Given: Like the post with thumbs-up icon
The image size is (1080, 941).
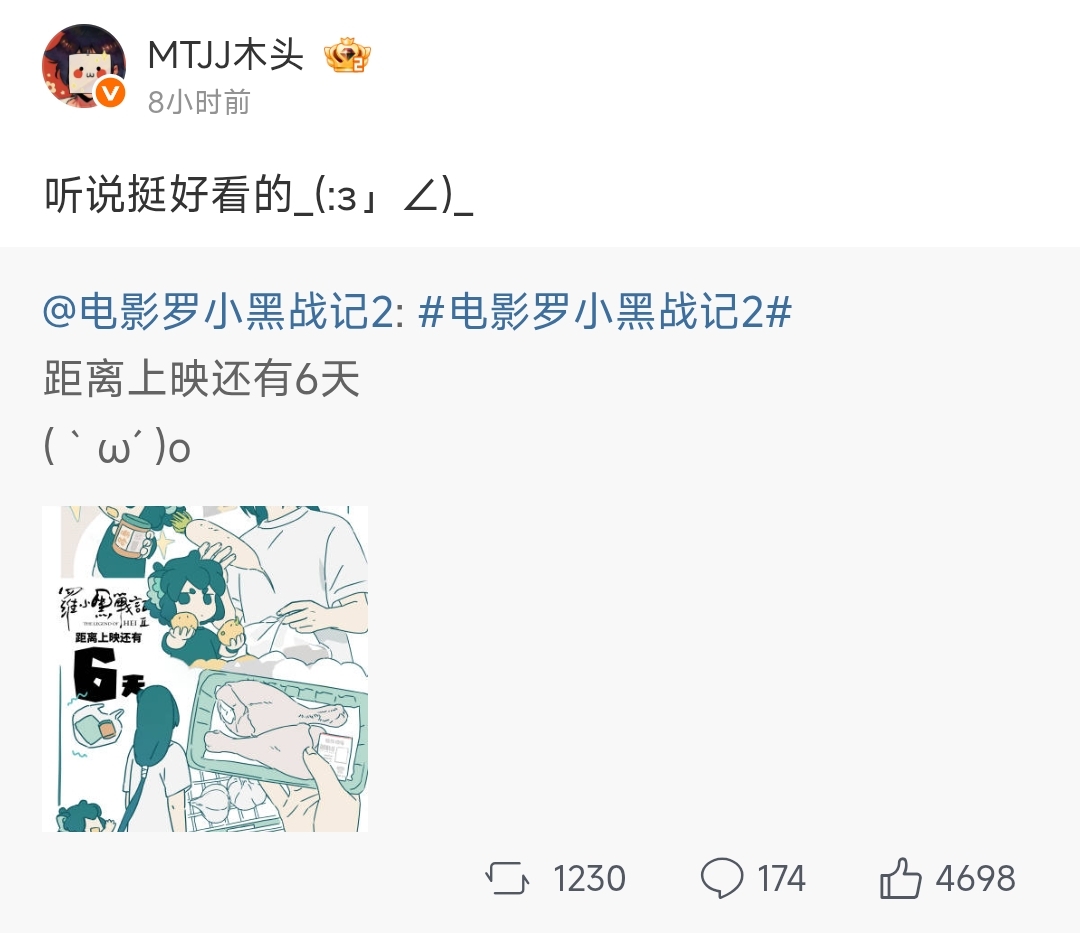Looking at the screenshot, I should pos(900,878).
